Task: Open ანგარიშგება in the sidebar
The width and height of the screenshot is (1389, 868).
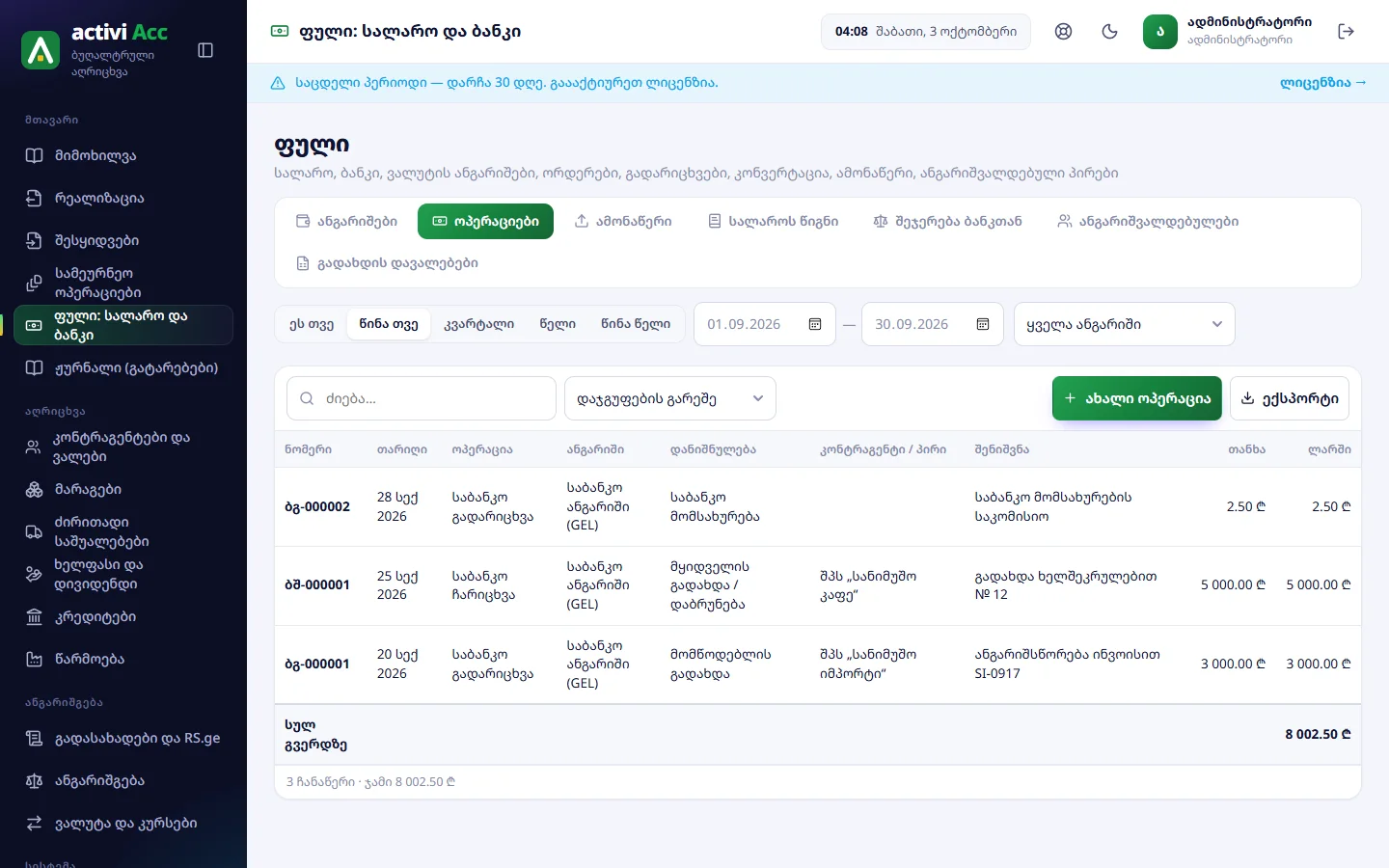Action: coord(123,780)
